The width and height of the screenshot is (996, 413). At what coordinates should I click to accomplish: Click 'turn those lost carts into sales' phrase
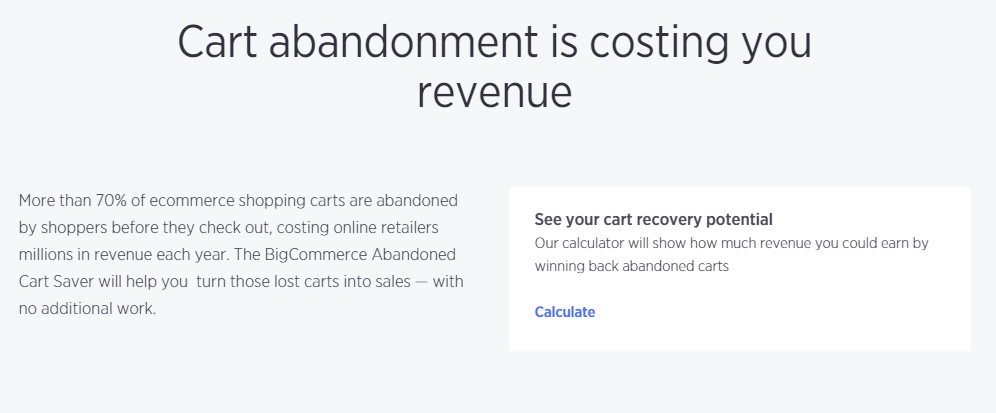pos(303,281)
